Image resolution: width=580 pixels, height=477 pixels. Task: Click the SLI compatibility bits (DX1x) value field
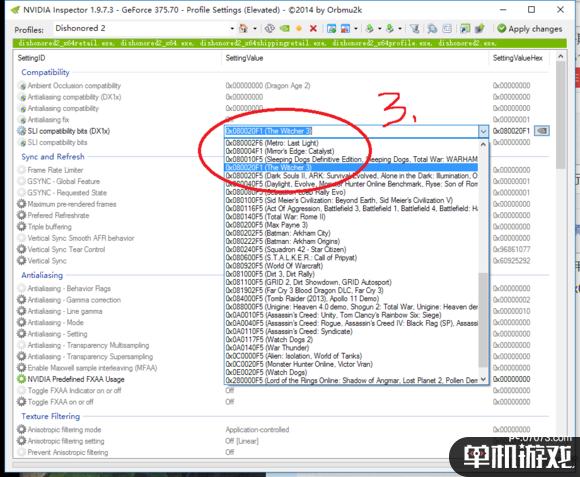351,131
